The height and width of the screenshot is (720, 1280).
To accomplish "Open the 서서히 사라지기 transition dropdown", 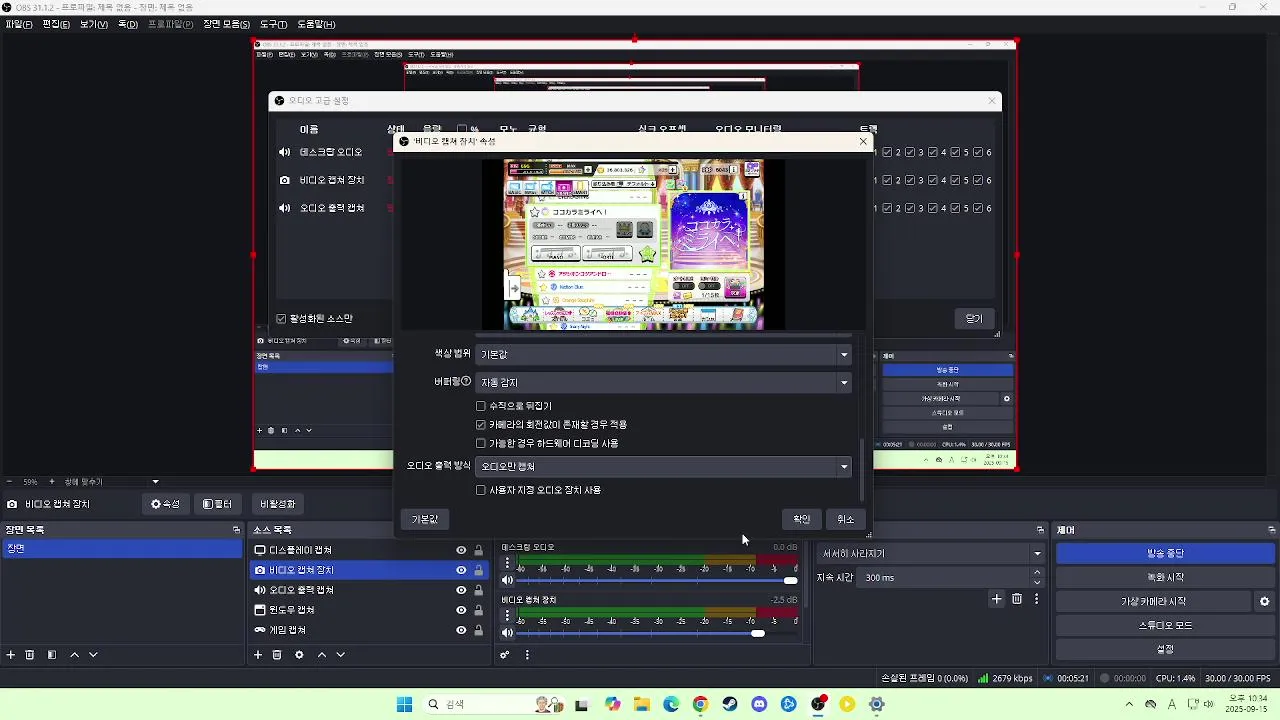I will [x=931, y=553].
